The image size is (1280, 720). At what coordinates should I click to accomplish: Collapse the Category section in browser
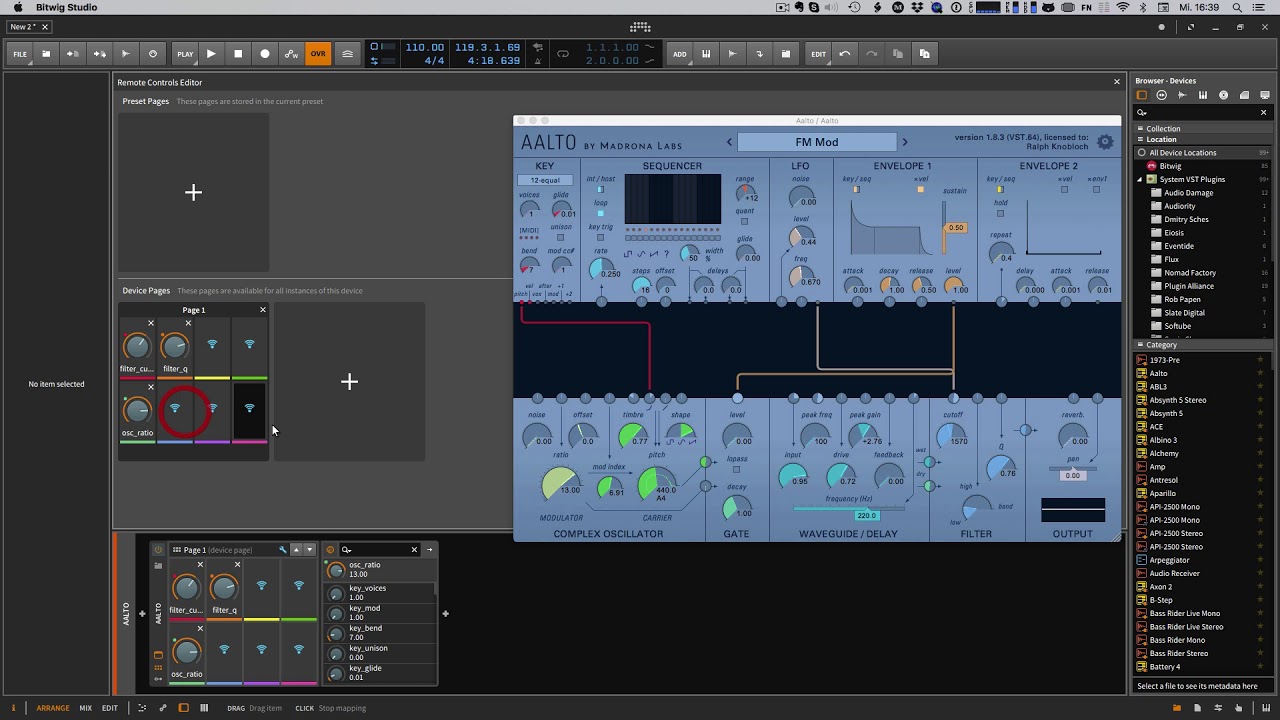coord(1140,345)
